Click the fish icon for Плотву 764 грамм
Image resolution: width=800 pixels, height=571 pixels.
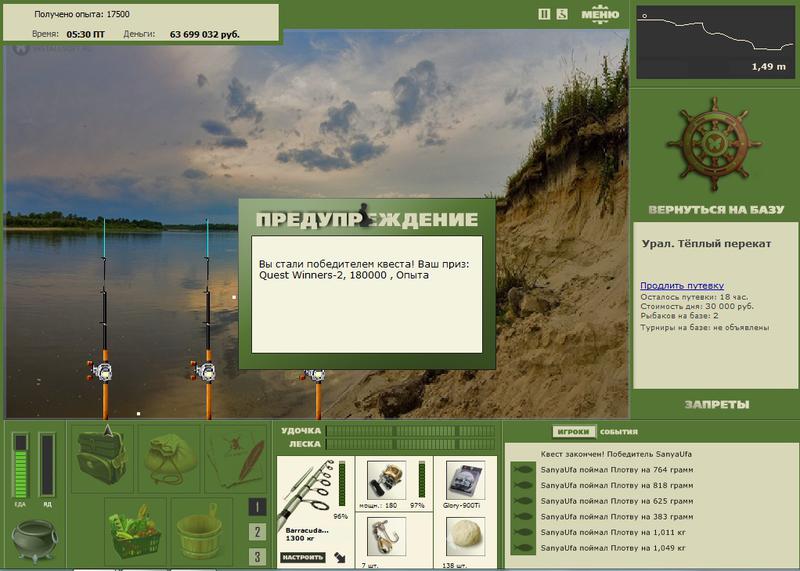click(523, 469)
